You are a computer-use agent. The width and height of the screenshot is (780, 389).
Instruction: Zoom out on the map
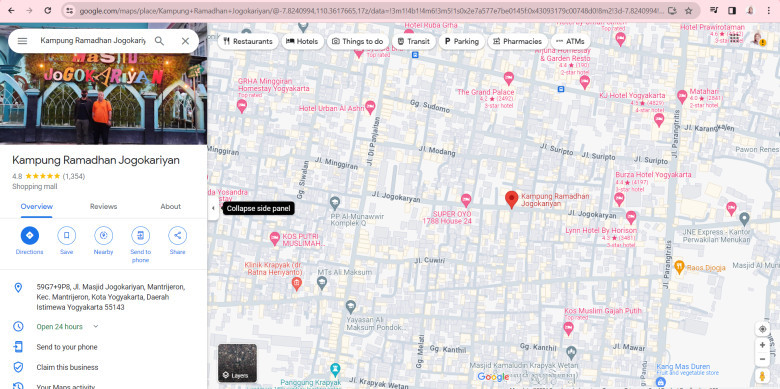tap(762, 359)
